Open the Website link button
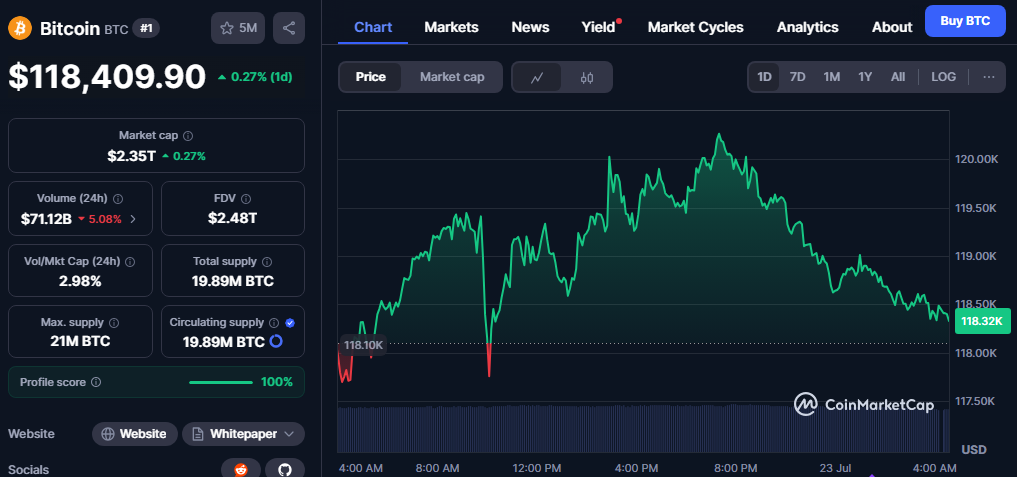 pyautogui.click(x=135, y=434)
